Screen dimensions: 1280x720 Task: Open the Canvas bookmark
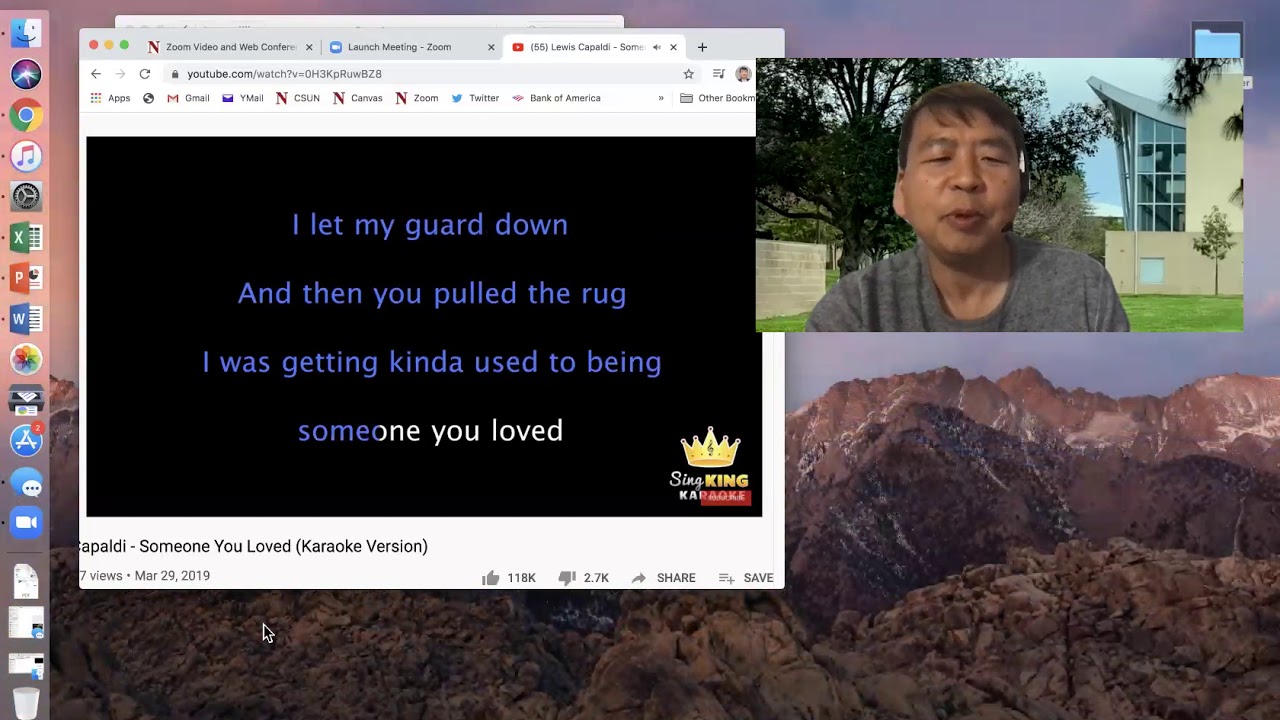tap(358, 98)
